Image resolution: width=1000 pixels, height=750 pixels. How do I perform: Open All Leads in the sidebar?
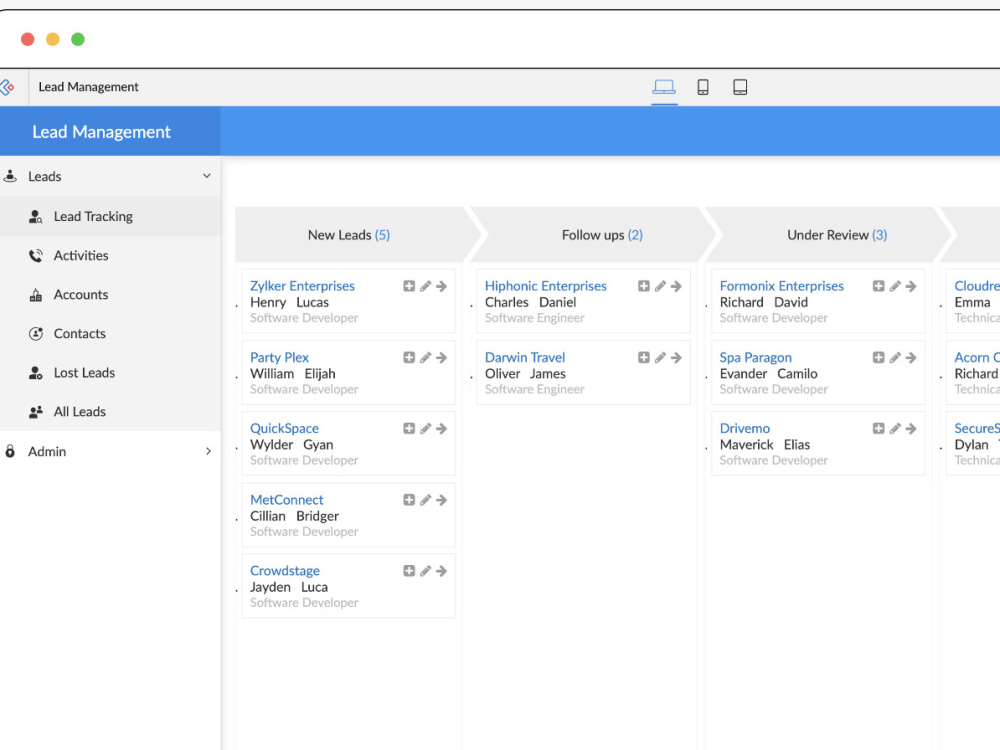pos(110,412)
